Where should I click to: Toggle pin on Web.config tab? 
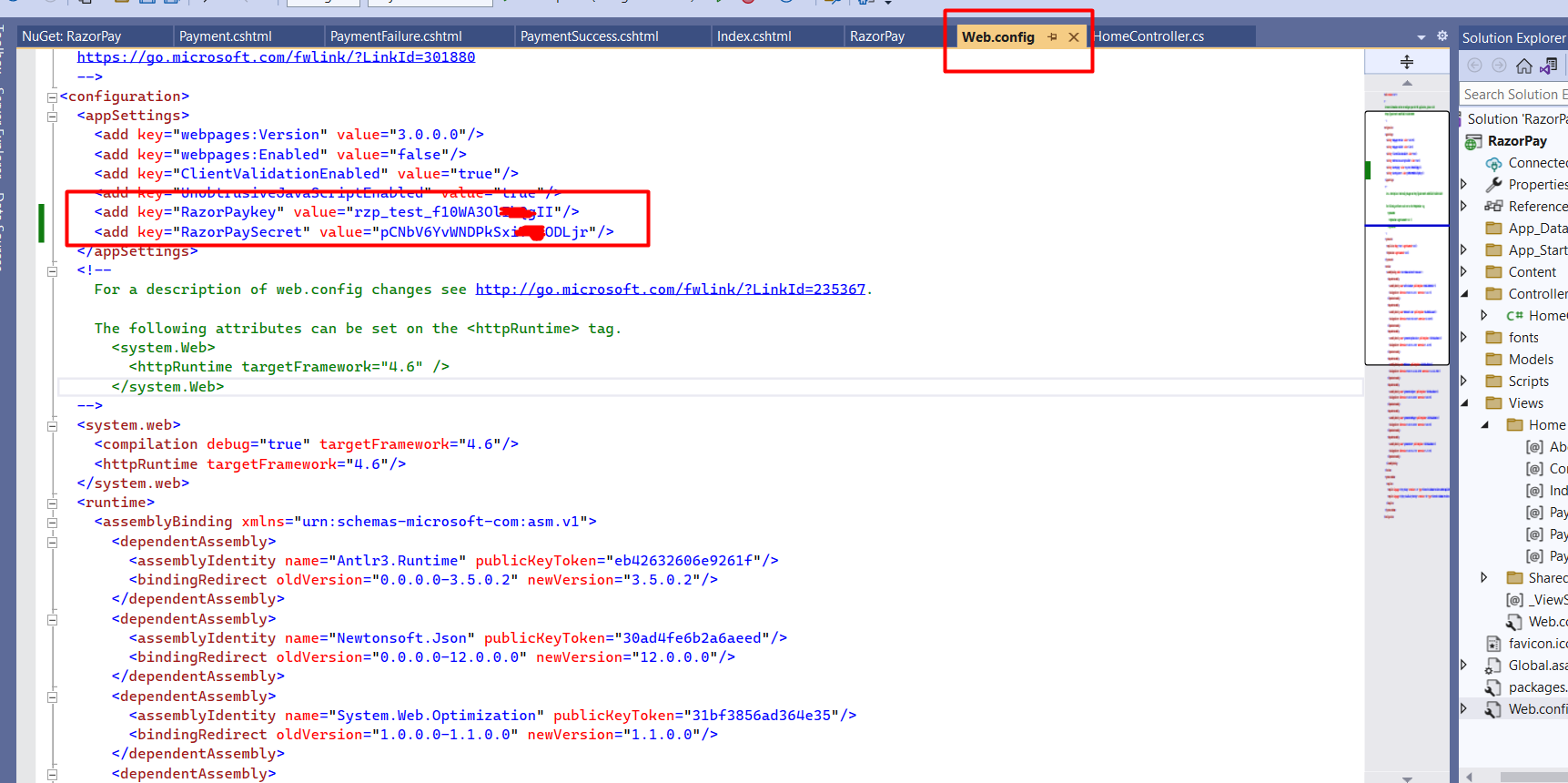(1052, 37)
